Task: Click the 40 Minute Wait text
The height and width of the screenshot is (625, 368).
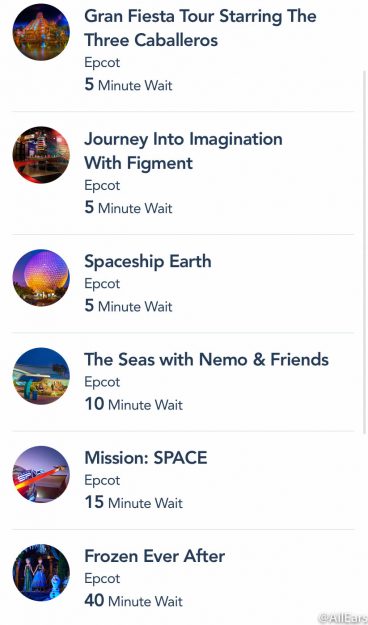Action: 134,601
